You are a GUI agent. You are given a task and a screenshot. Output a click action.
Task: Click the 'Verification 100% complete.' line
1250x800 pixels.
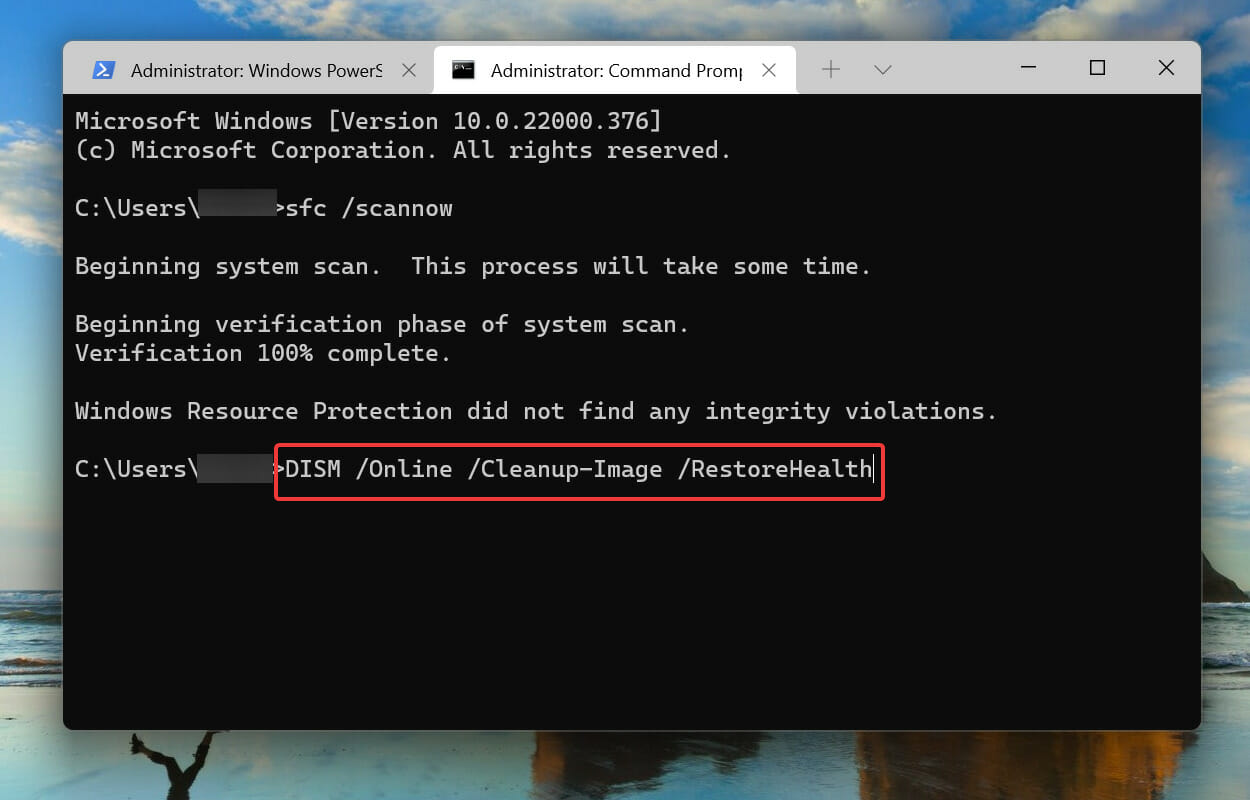[263, 353]
